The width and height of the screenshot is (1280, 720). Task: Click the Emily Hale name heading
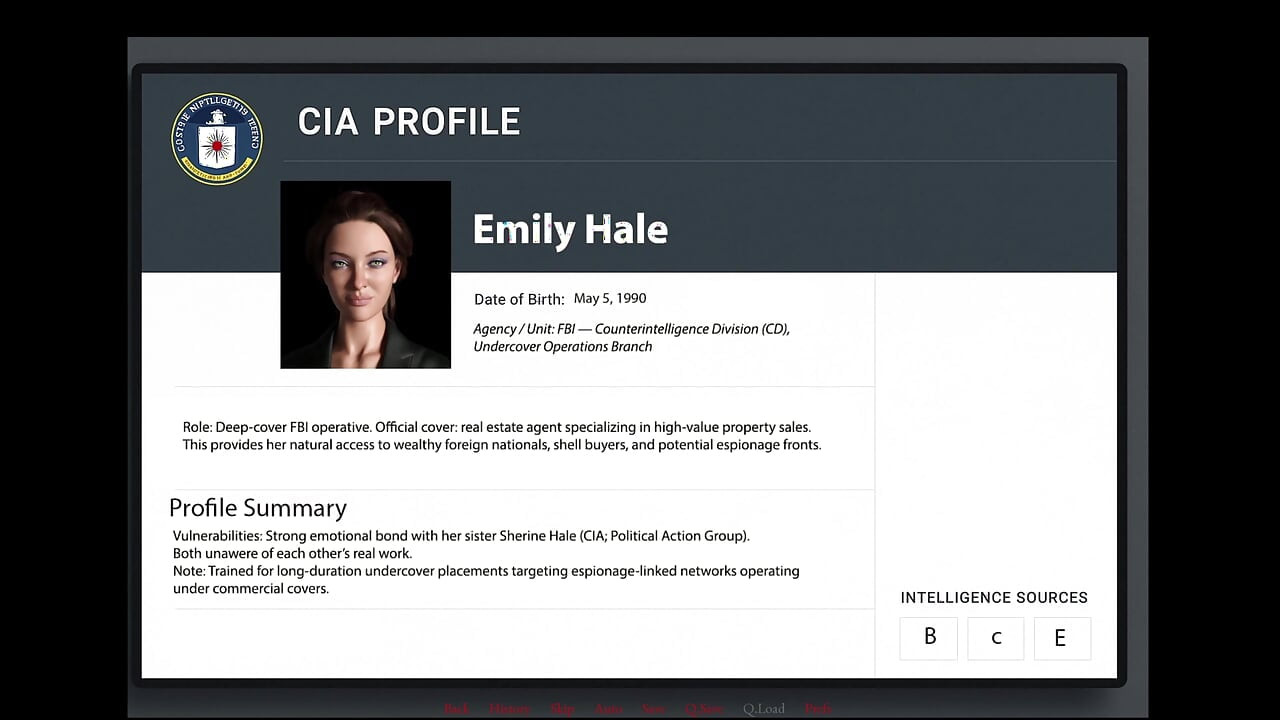[x=570, y=229]
